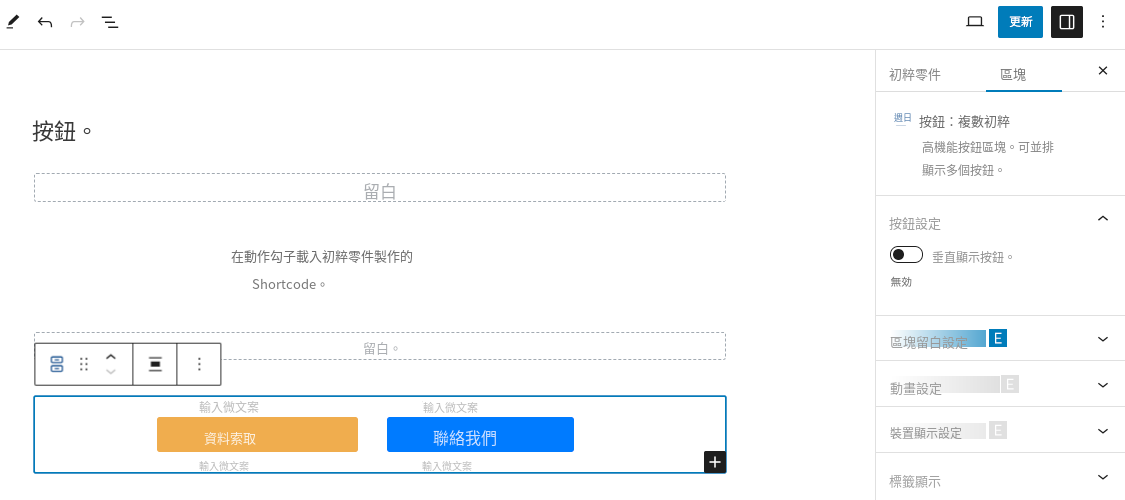Add a new button with plus icon
Screen dimensions: 1125x500
pyautogui.click(x=715, y=463)
